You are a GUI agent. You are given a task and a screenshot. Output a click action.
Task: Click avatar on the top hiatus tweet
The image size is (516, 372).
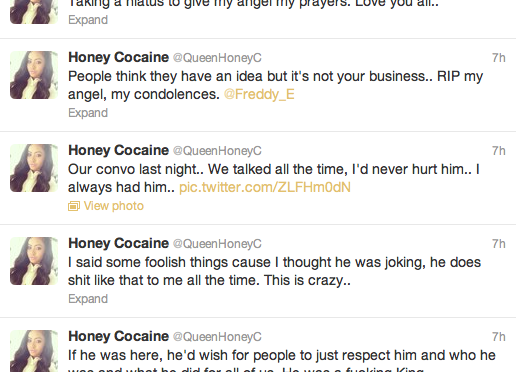coord(34,12)
